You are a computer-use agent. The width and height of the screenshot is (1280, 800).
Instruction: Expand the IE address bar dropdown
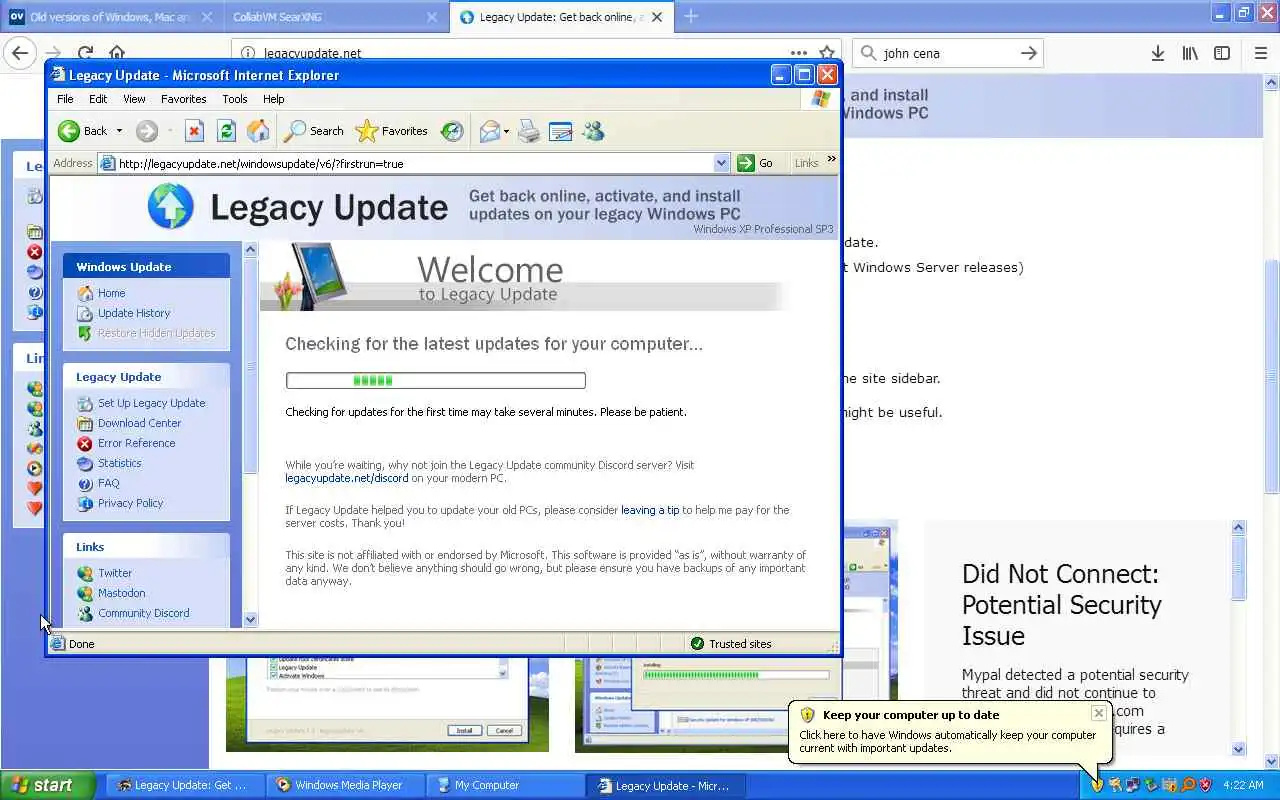(722, 163)
